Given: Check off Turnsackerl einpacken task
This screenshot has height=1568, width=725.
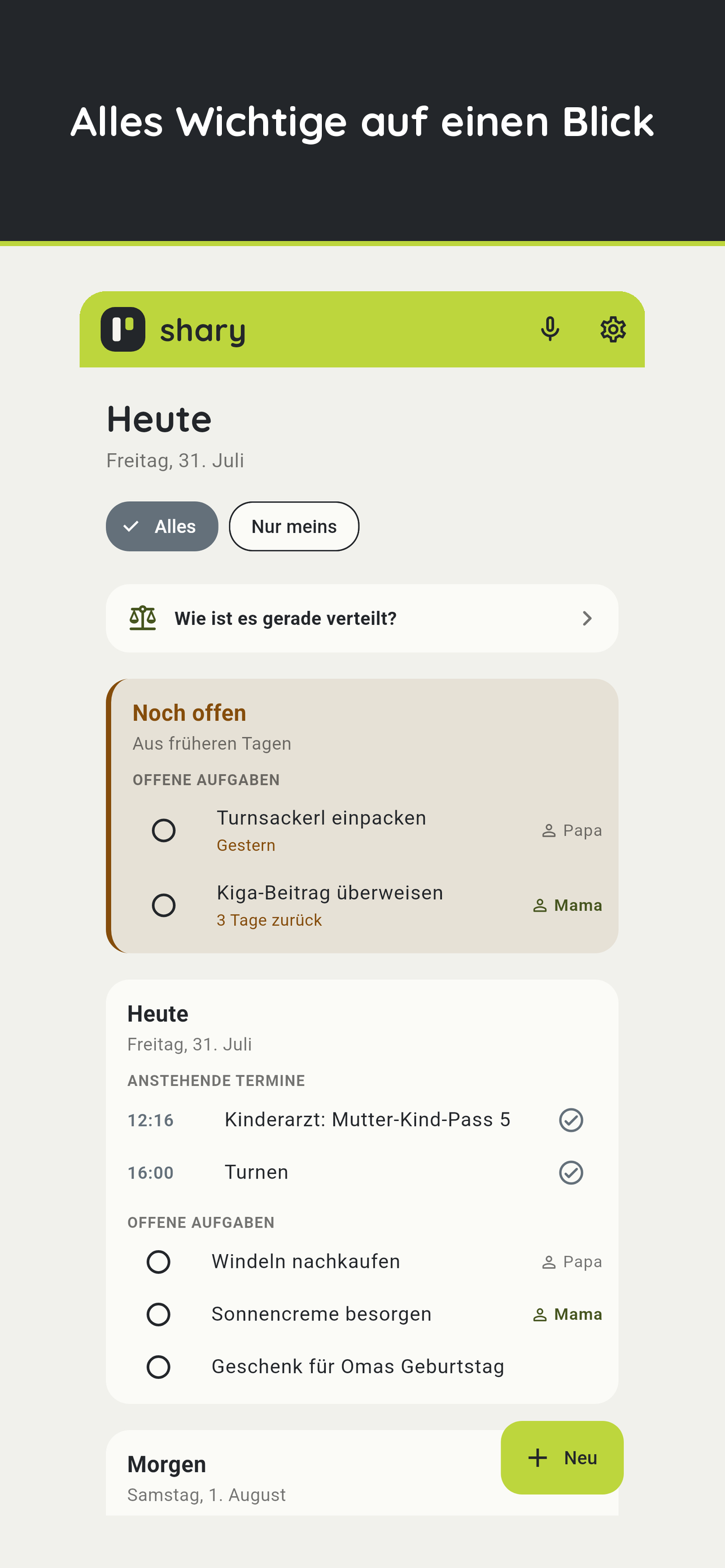Looking at the screenshot, I should (164, 830).
